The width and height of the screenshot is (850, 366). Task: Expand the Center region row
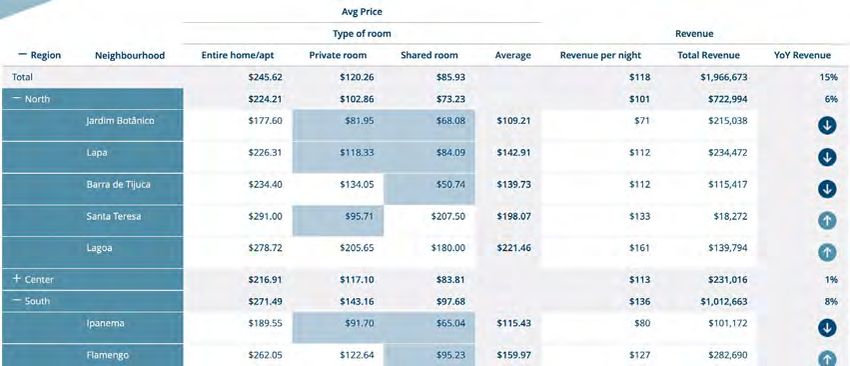17,279
